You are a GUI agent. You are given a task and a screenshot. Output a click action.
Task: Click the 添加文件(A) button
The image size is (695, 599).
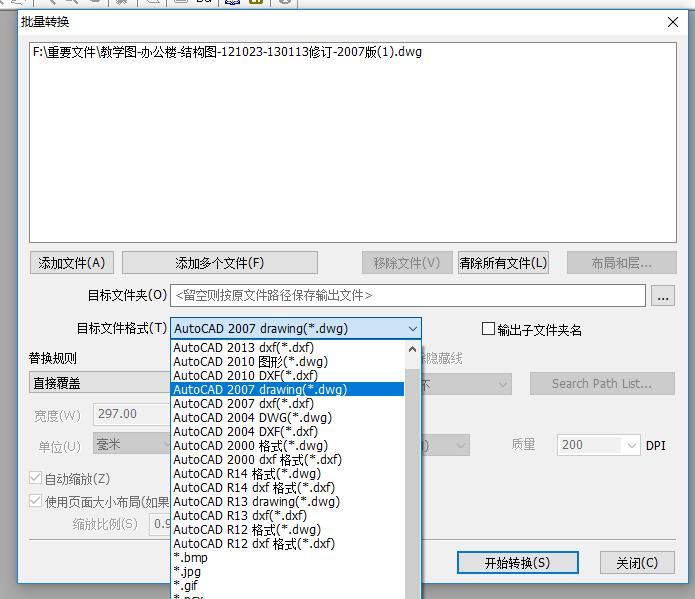[71, 263]
